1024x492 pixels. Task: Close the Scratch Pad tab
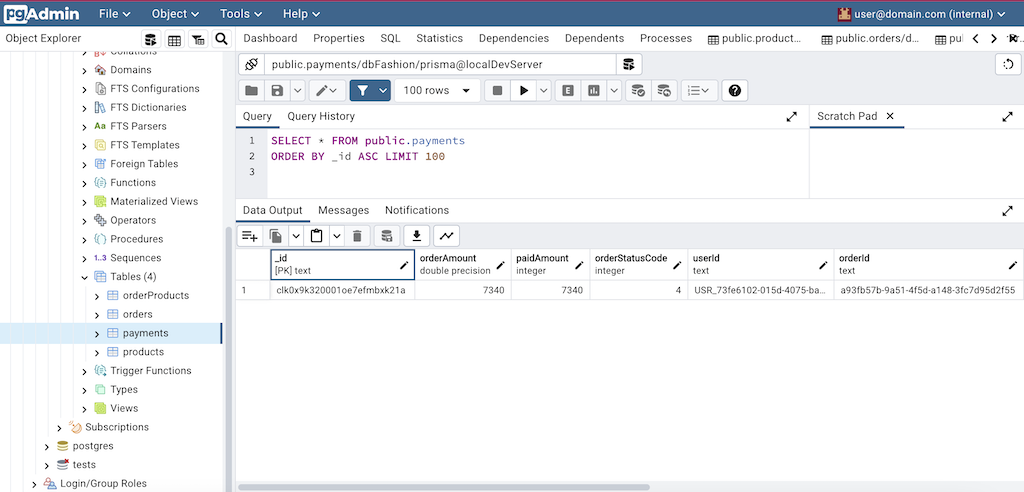[x=890, y=116]
